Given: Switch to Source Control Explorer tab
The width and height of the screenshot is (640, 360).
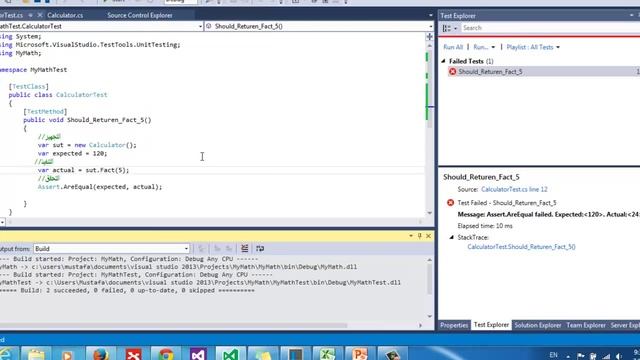Looking at the screenshot, I should click(140, 15).
